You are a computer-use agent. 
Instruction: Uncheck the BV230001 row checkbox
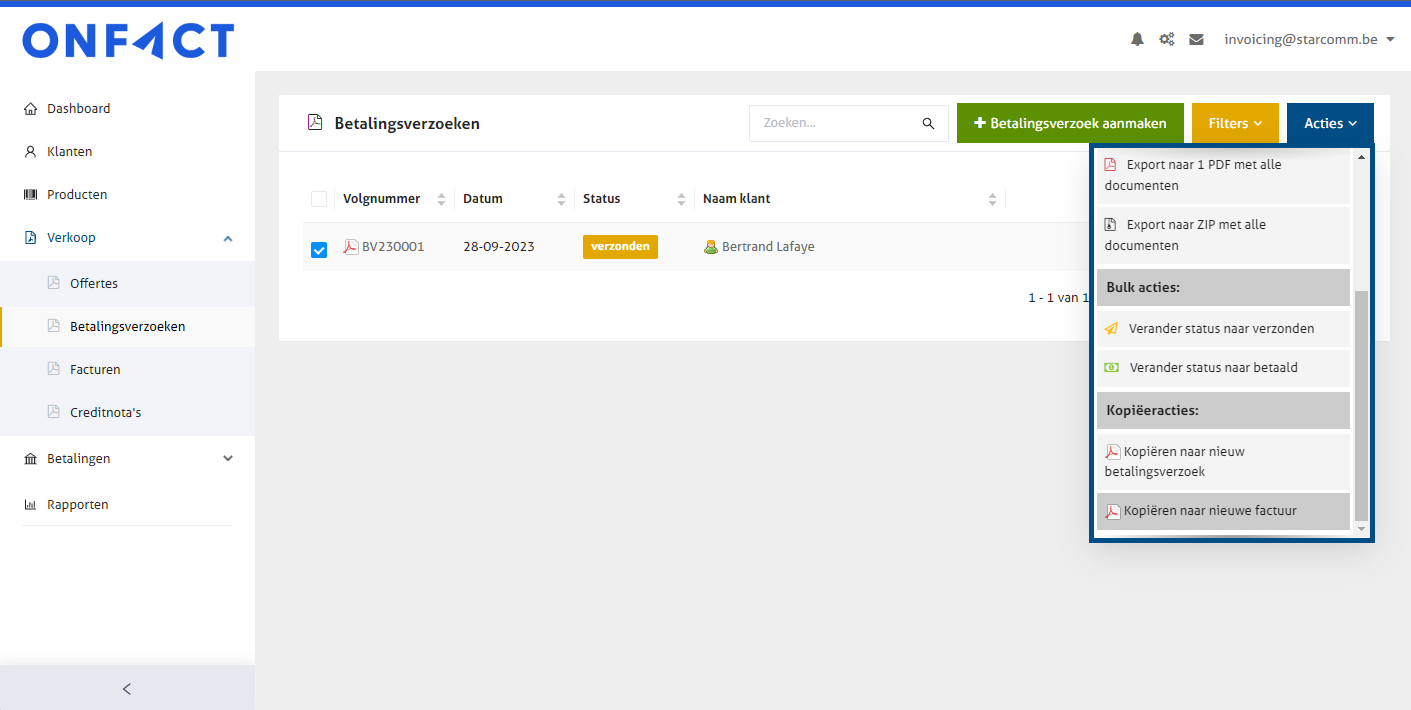pyautogui.click(x=319, y=249)
